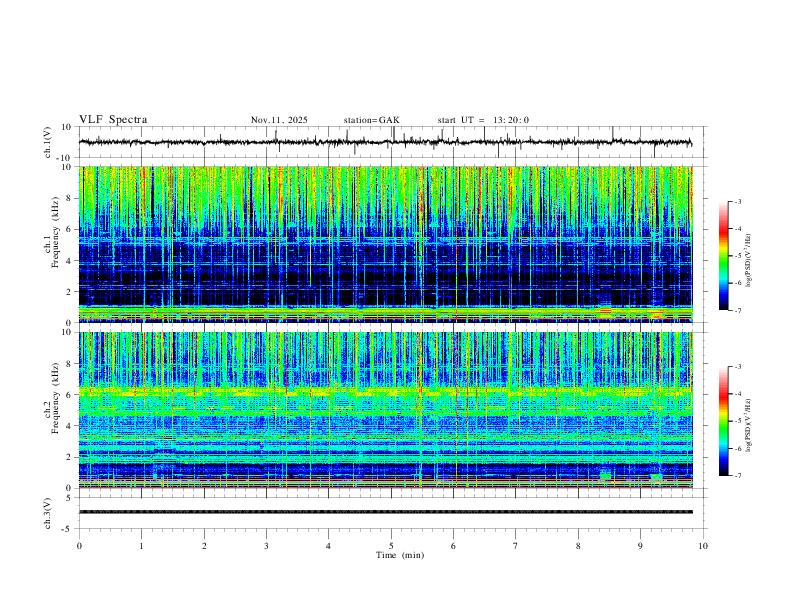Viewport: 792px width, 612px height.
Task: Click the color scale bar beside ch.1 spectrogram
Action: (723, 256)
